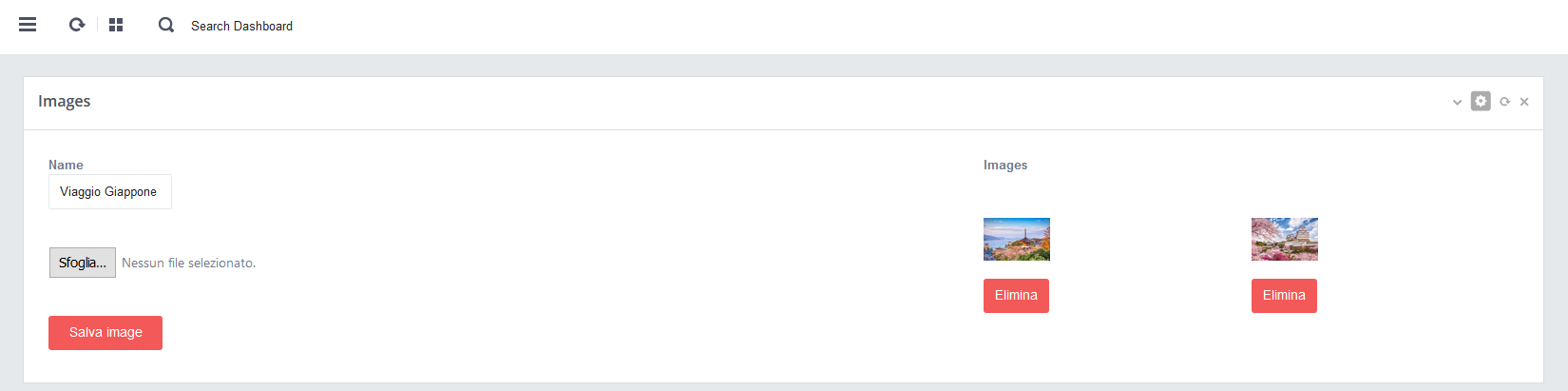Collapse the Images panel with the chevron

pyautogui.click(x=1457, y=102)
